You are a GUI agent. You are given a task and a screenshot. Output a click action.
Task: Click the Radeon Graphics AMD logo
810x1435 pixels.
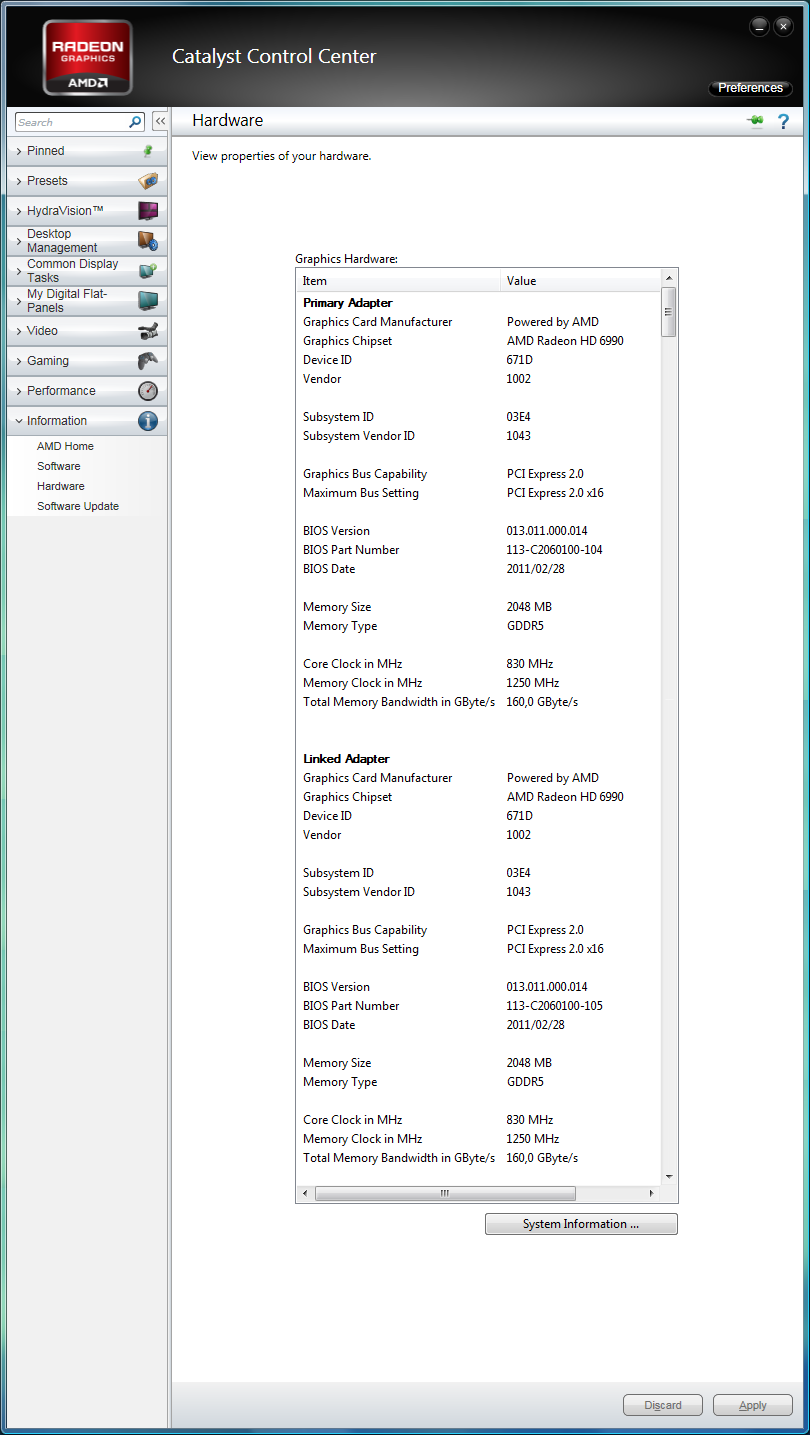pos(87,57)
